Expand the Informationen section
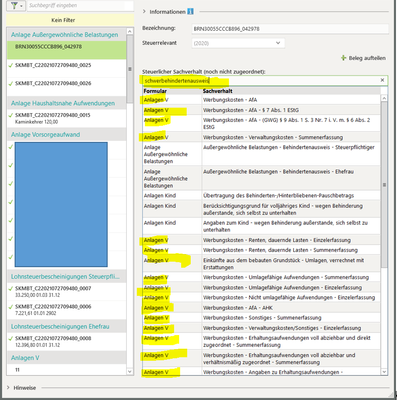Image resolution: width=397 pixels, height=400 pixels. point(144,11)
